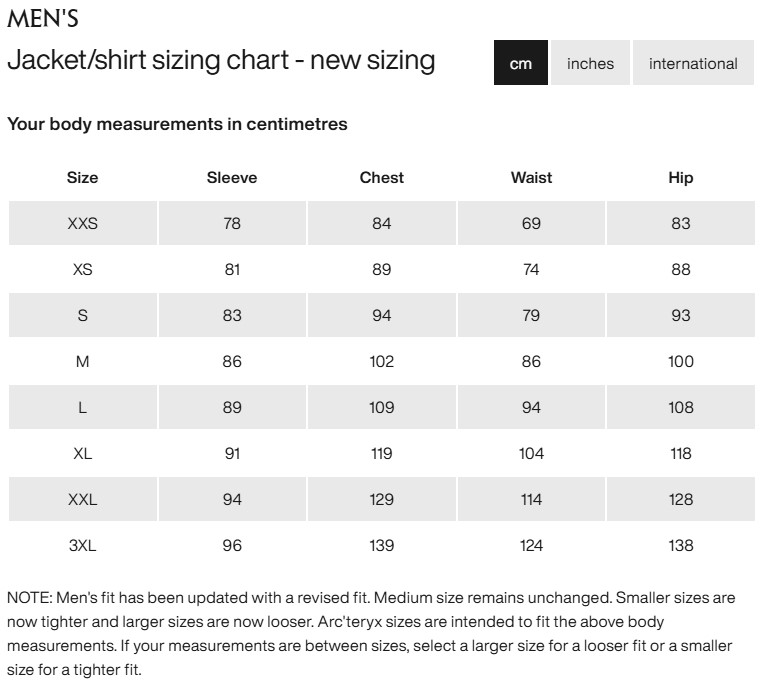Screen dimensions: 763x694
Task: Click the chest value 94 for size S
Action: 382,316
